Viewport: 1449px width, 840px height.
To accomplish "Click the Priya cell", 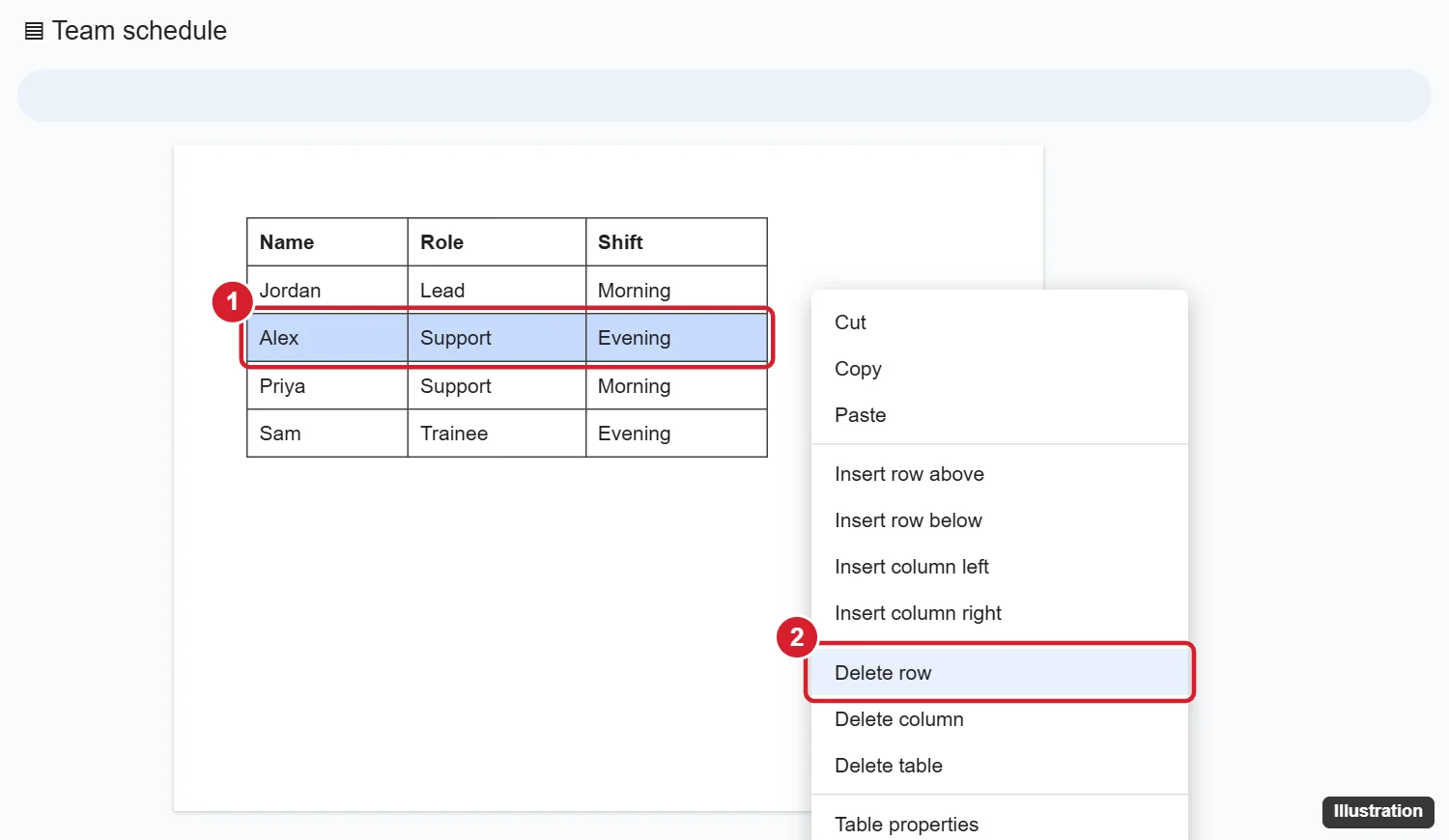I will pos(327,386).
